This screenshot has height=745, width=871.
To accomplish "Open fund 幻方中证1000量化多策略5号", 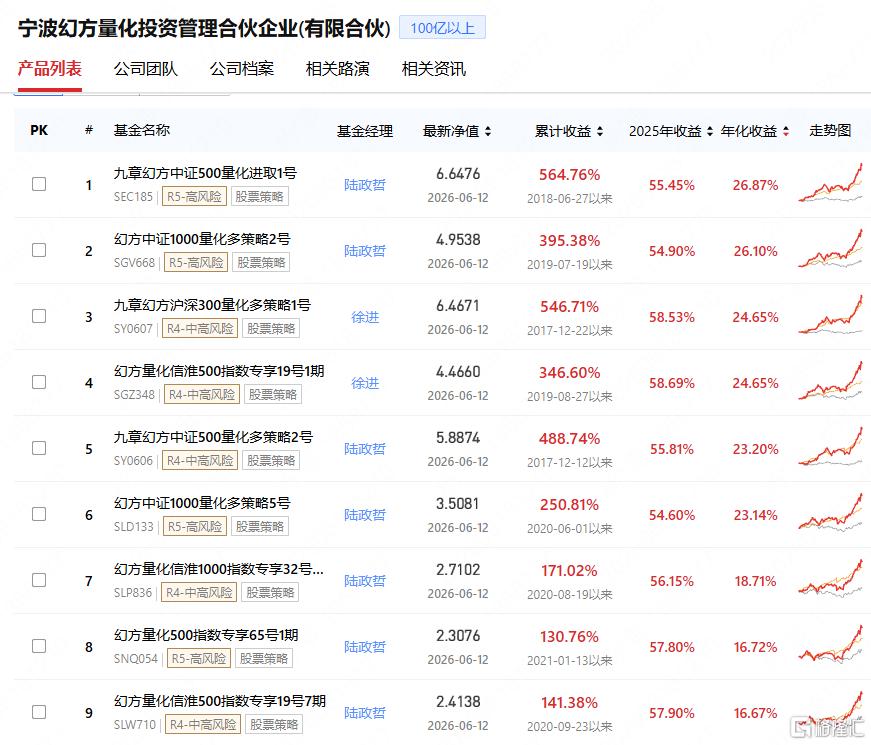I will [202, 504].
